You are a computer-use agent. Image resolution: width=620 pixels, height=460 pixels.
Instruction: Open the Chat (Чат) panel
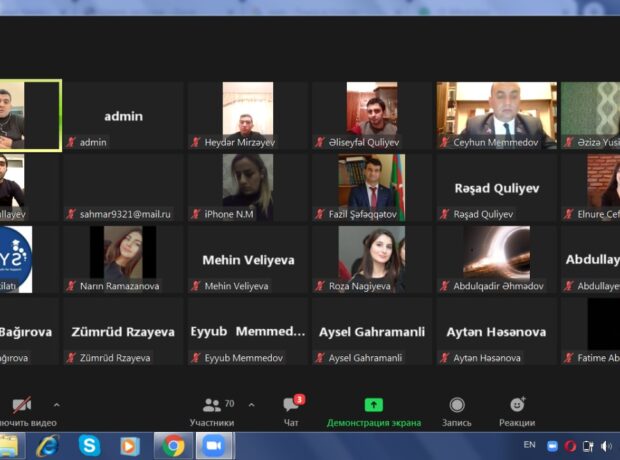(x=291, y=411)
